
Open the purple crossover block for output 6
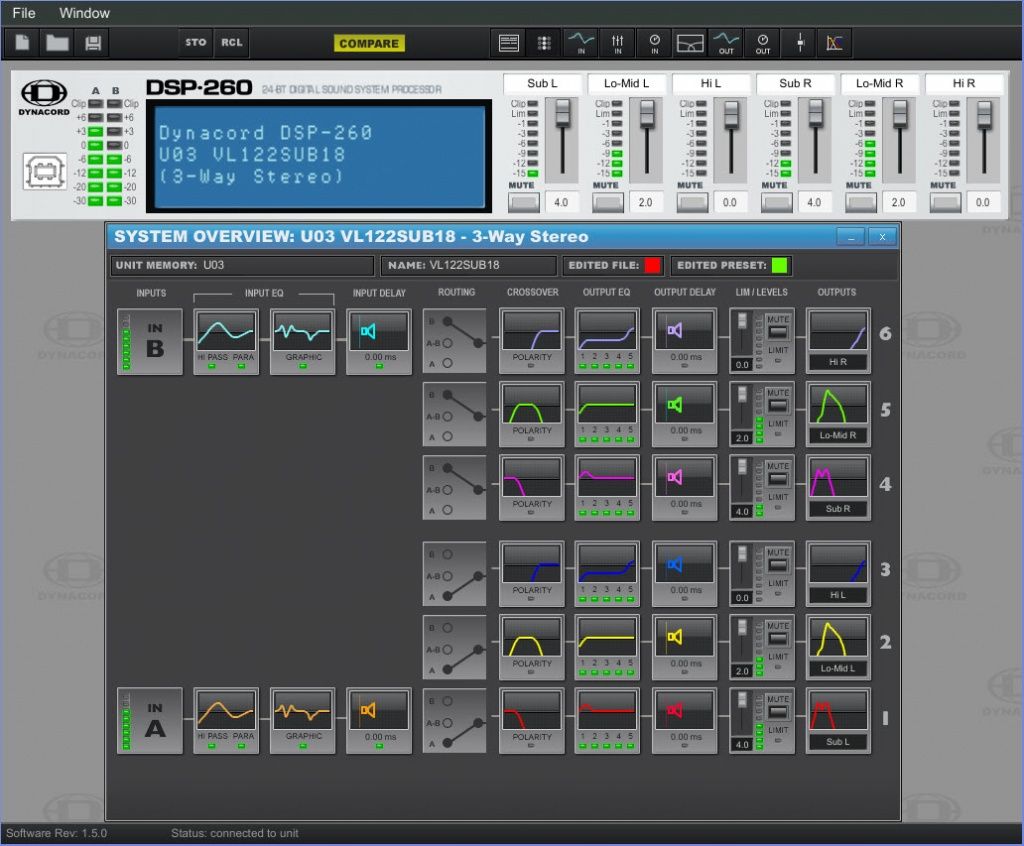[532, 341]
